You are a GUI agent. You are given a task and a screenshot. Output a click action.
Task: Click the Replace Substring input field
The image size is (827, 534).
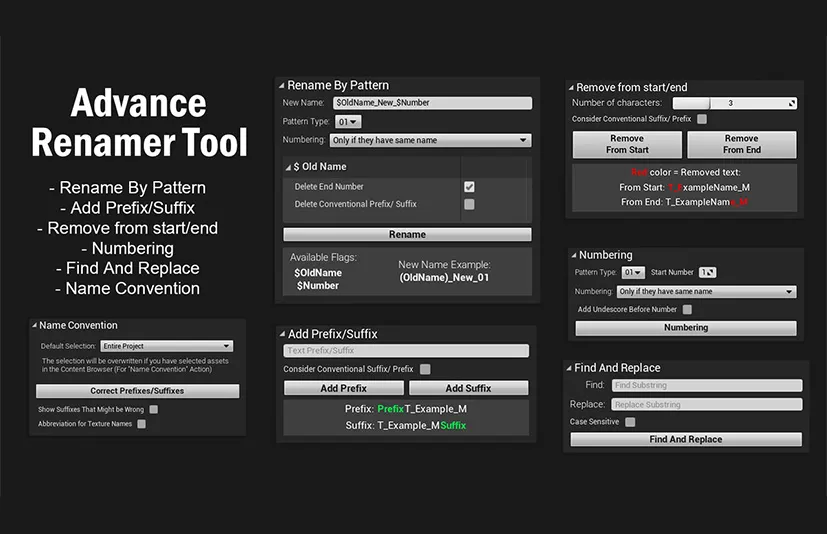707,405
